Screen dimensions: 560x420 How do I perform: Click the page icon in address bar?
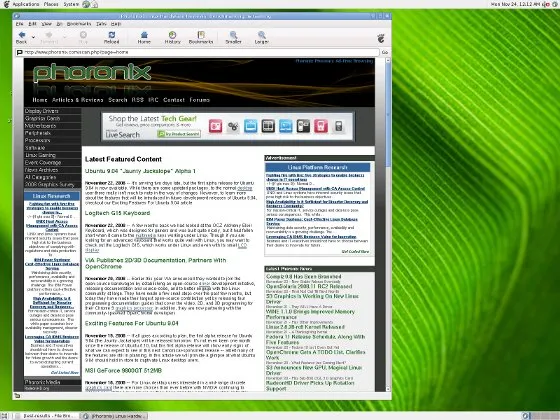[20, 52]
